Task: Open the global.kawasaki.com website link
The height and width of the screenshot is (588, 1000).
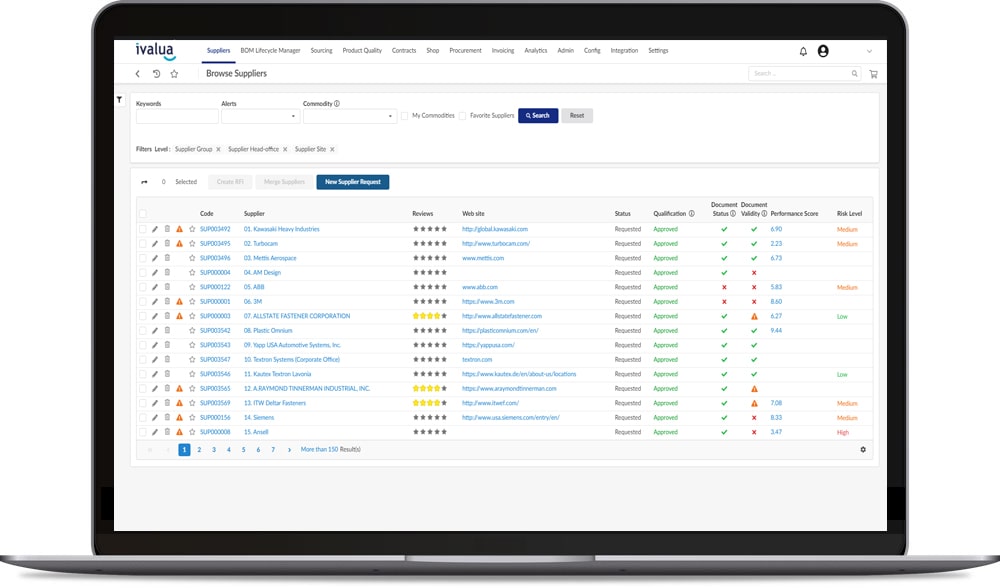Action: tap(495, 229)
